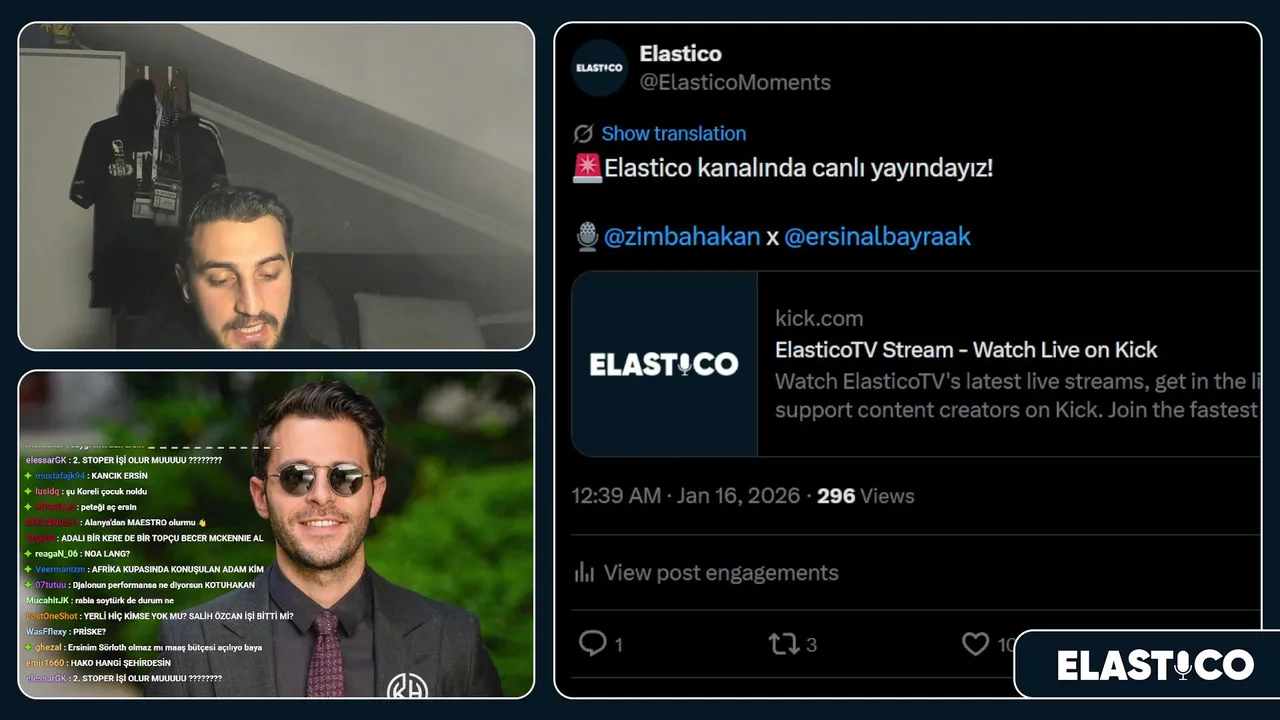The image size is (1280, 720).
Task: Open @zimbahakan mention
Action: 682,237
